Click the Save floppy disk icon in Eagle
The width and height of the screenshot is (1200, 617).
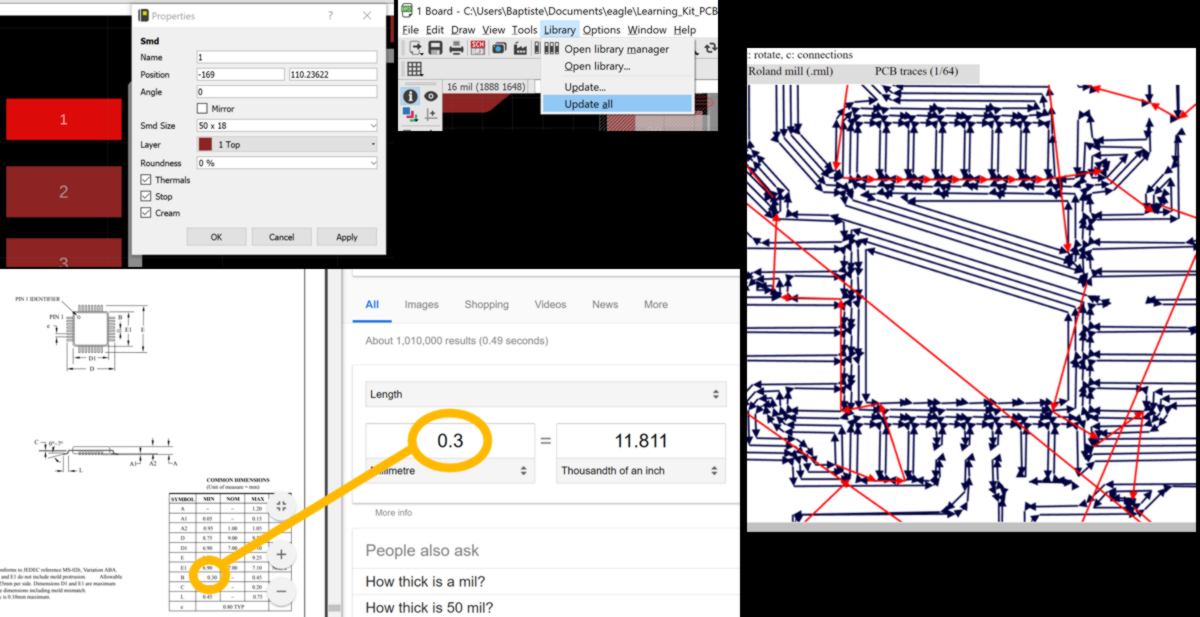(435, 48)
